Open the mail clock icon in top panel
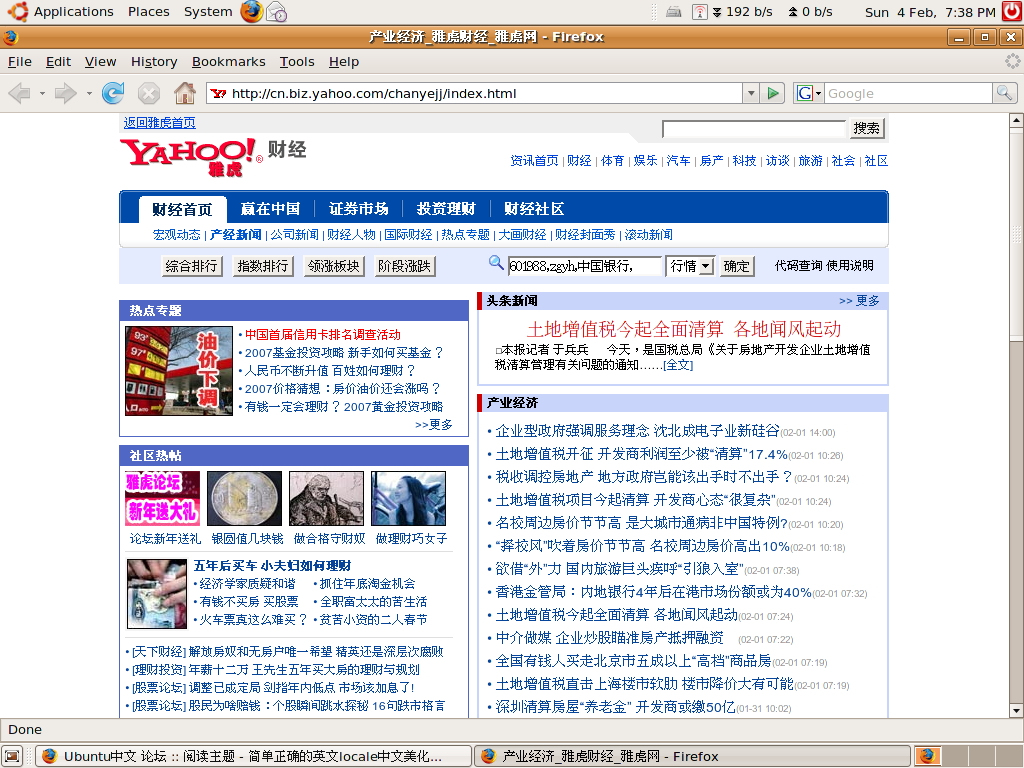The height and width of the screenshot is (768, 1024). pyautogui.click(x=277, y=12)
